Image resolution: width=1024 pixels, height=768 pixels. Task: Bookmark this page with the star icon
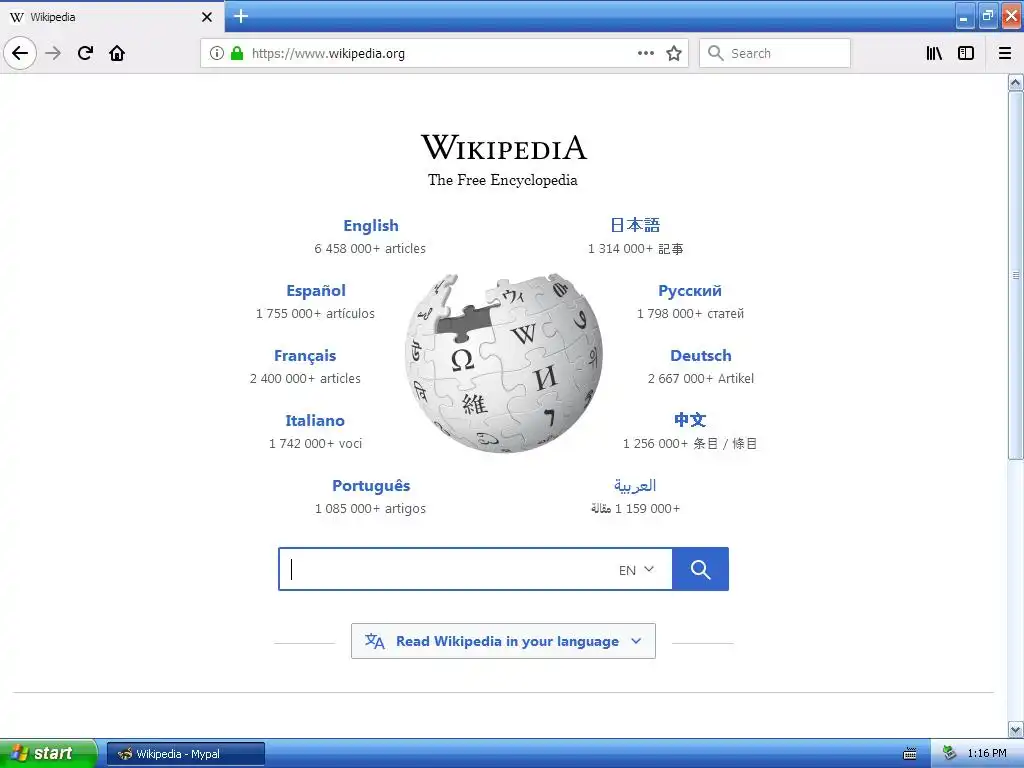pyautogui.click(x=674, y=53)
